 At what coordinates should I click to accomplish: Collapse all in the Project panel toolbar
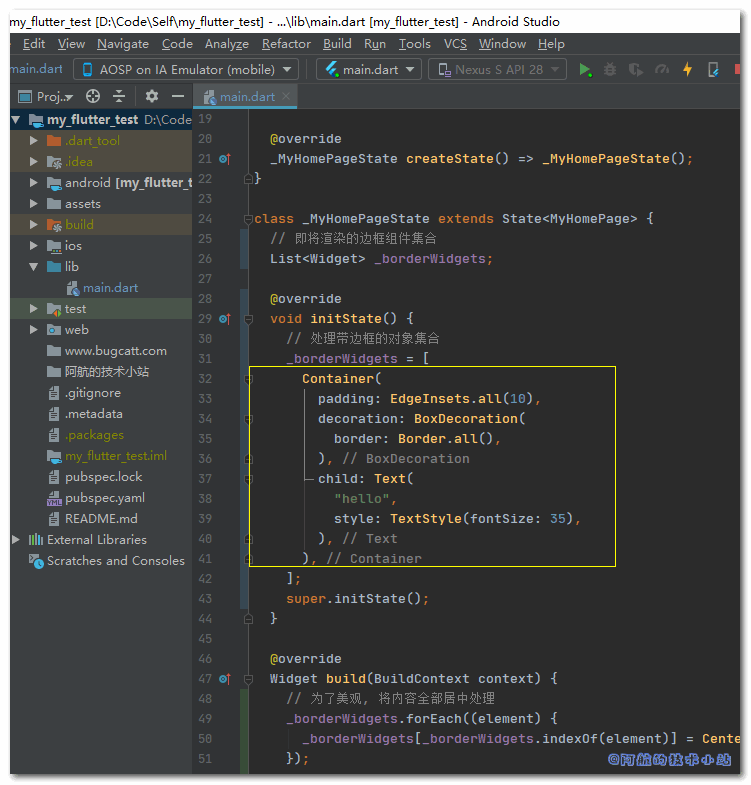[119, 97]
